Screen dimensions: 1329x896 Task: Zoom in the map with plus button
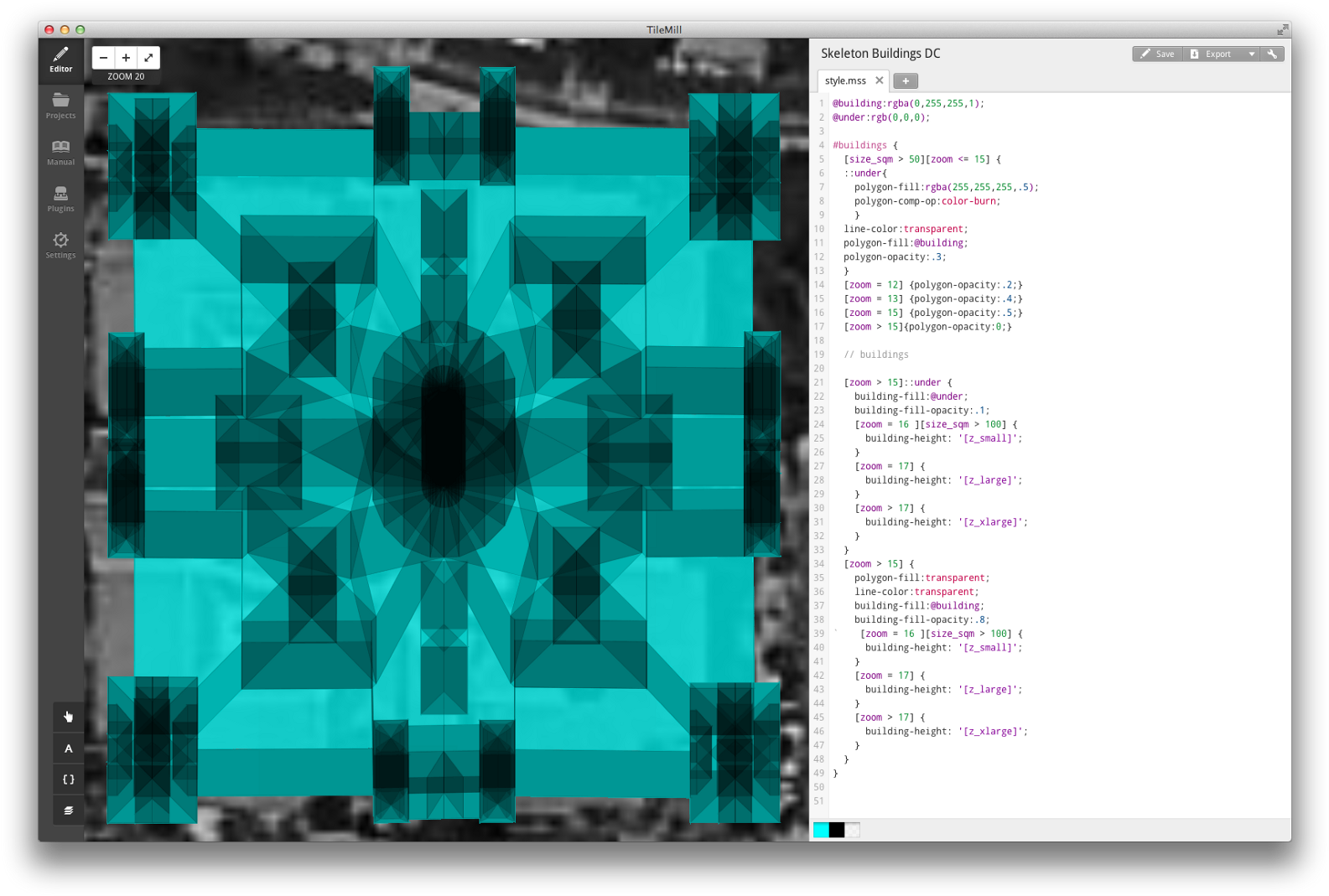(x=126, y=58)
